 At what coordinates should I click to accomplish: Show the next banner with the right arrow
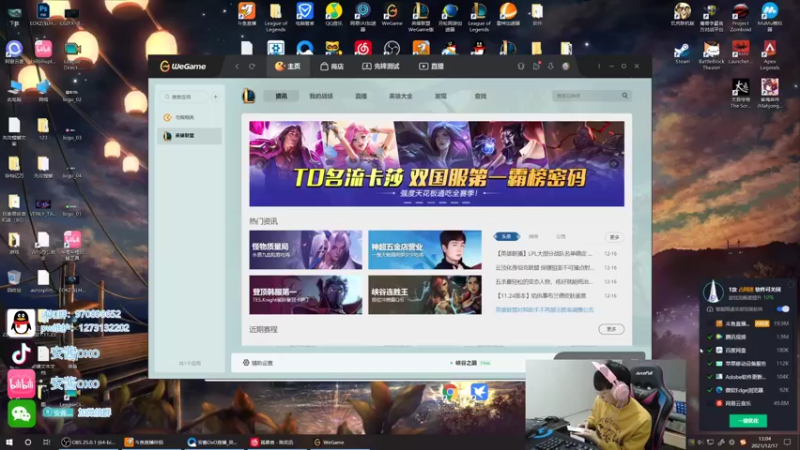click(614, 164)
